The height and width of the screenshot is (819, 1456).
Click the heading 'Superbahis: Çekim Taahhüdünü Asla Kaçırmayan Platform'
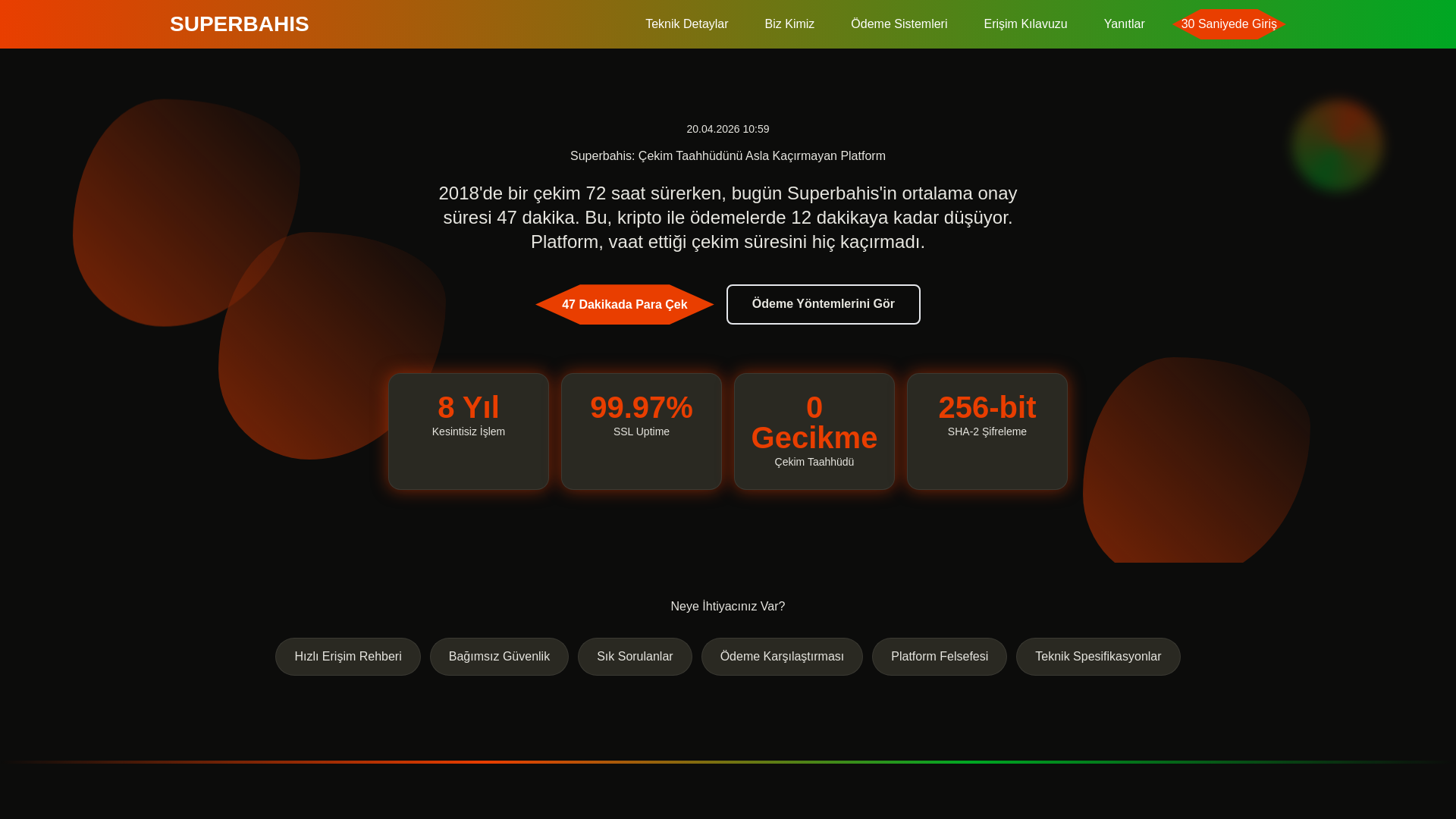(728, 156)
